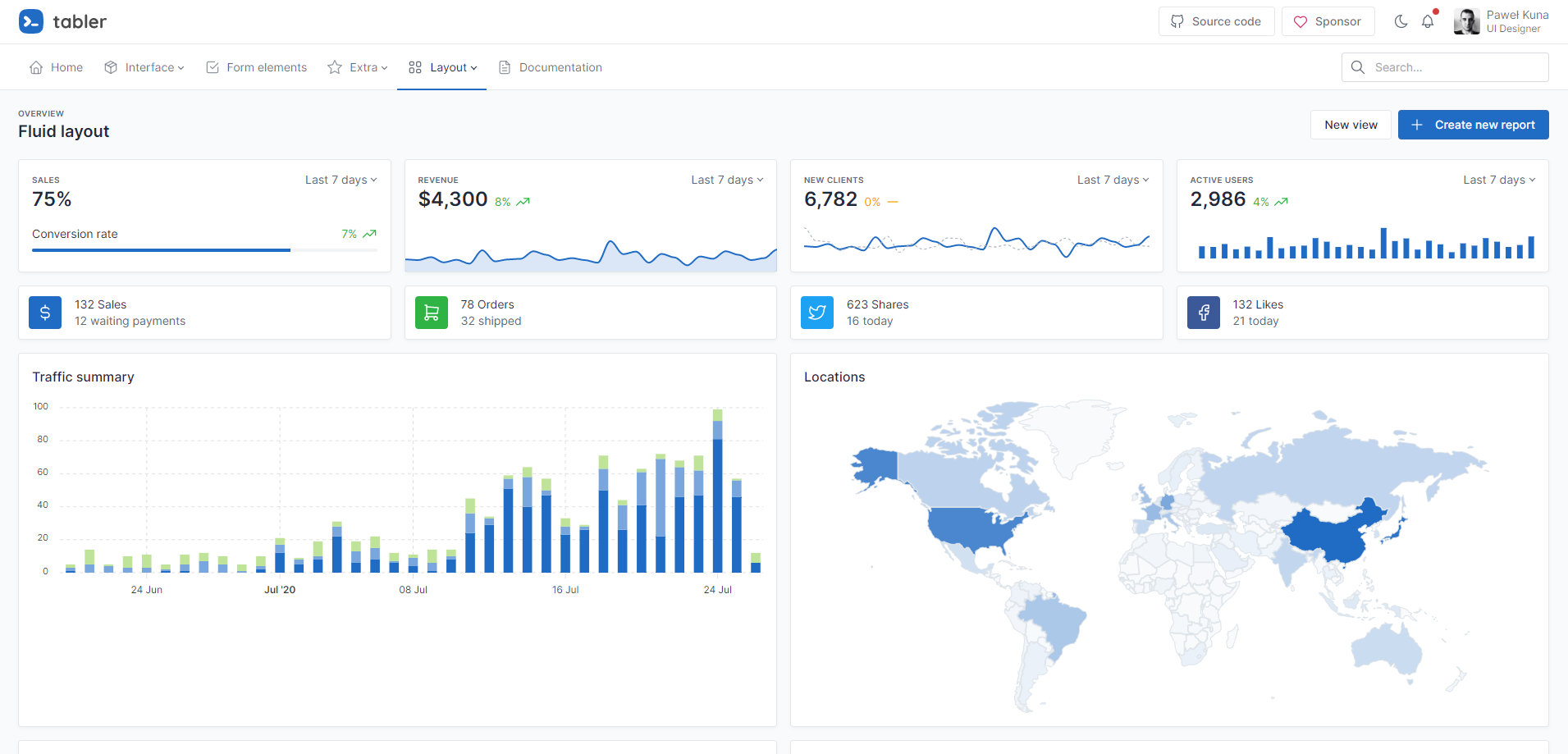The width and height of the screenshot is (1568, 754).
Task: Open New Clients Last 7 days dropdown
Action: [1113, 180]
